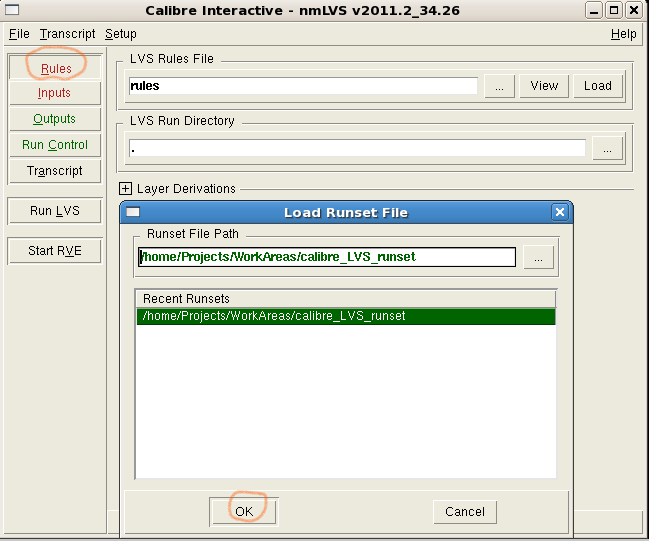Select recent runset calibre_LVS_runset entry
The height and width of the screenshot is (541, 649).
tap(346, 316)
